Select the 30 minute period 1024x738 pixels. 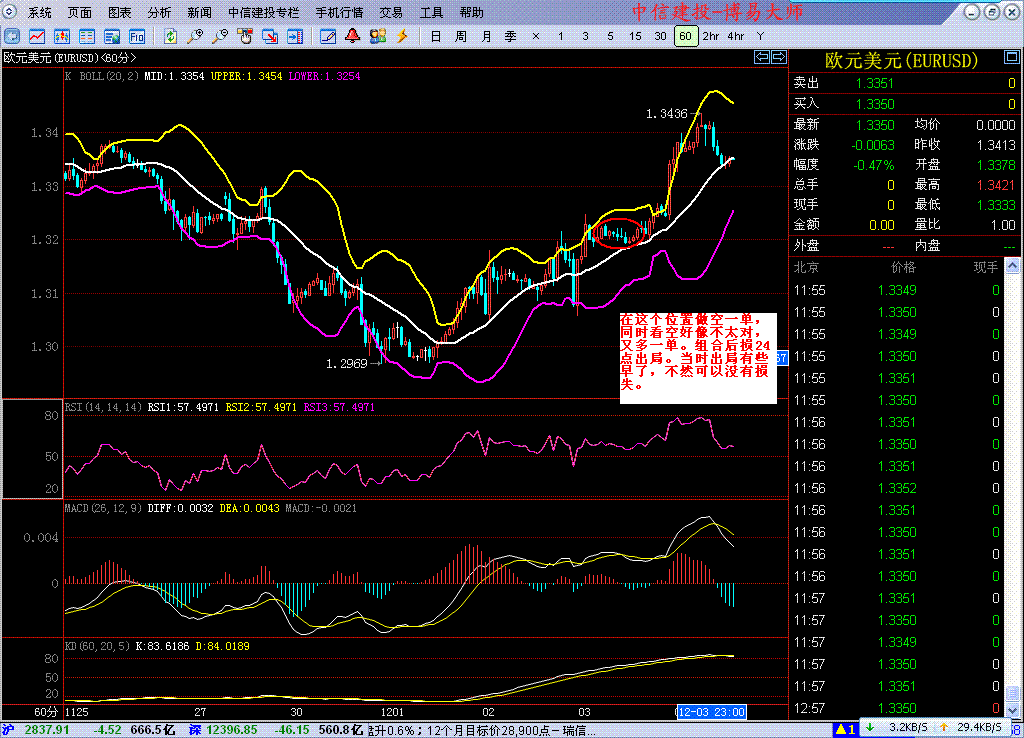[x=660, y=37]
